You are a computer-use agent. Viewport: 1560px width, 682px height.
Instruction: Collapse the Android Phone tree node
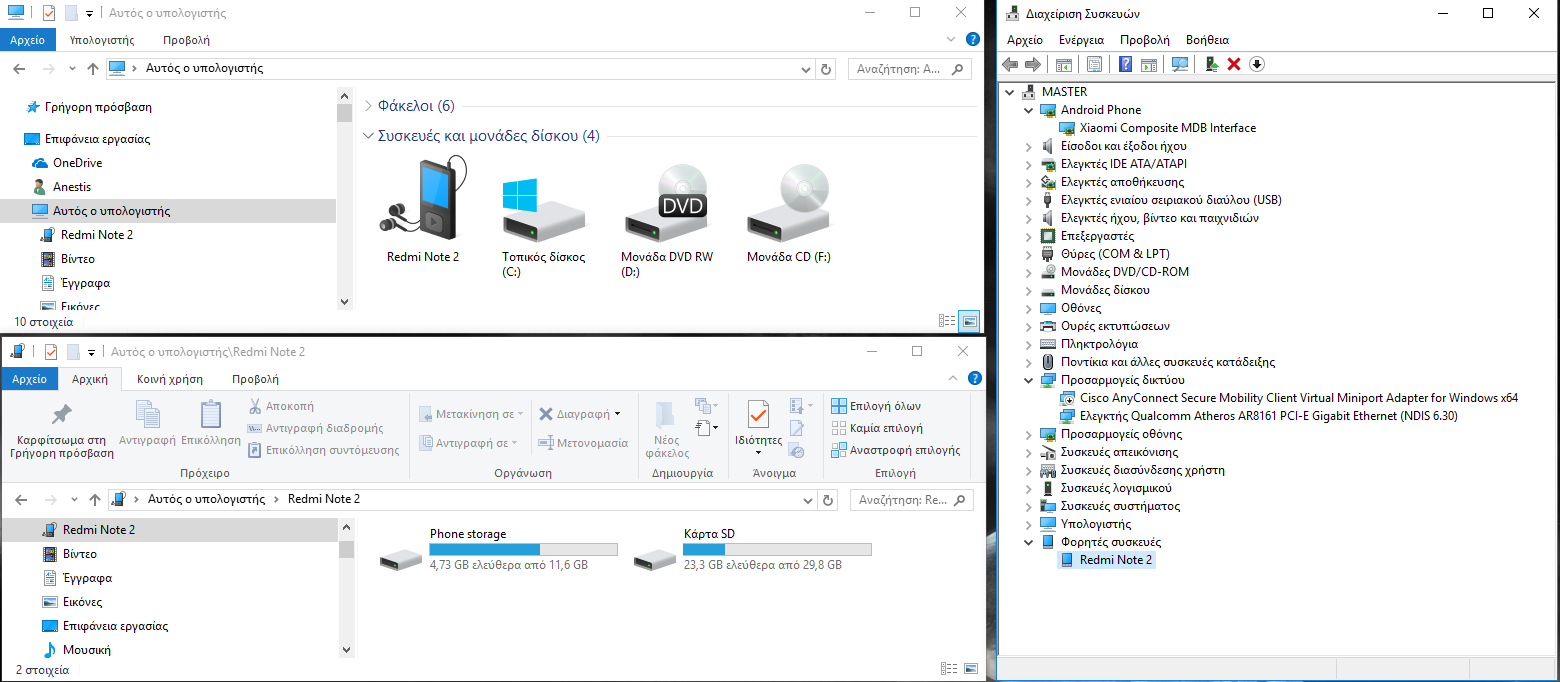click(1029, 110)
